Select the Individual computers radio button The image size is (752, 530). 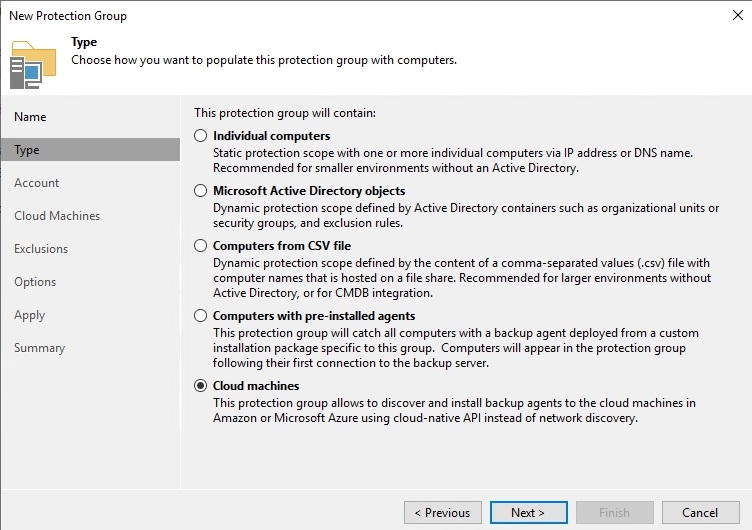200,136
